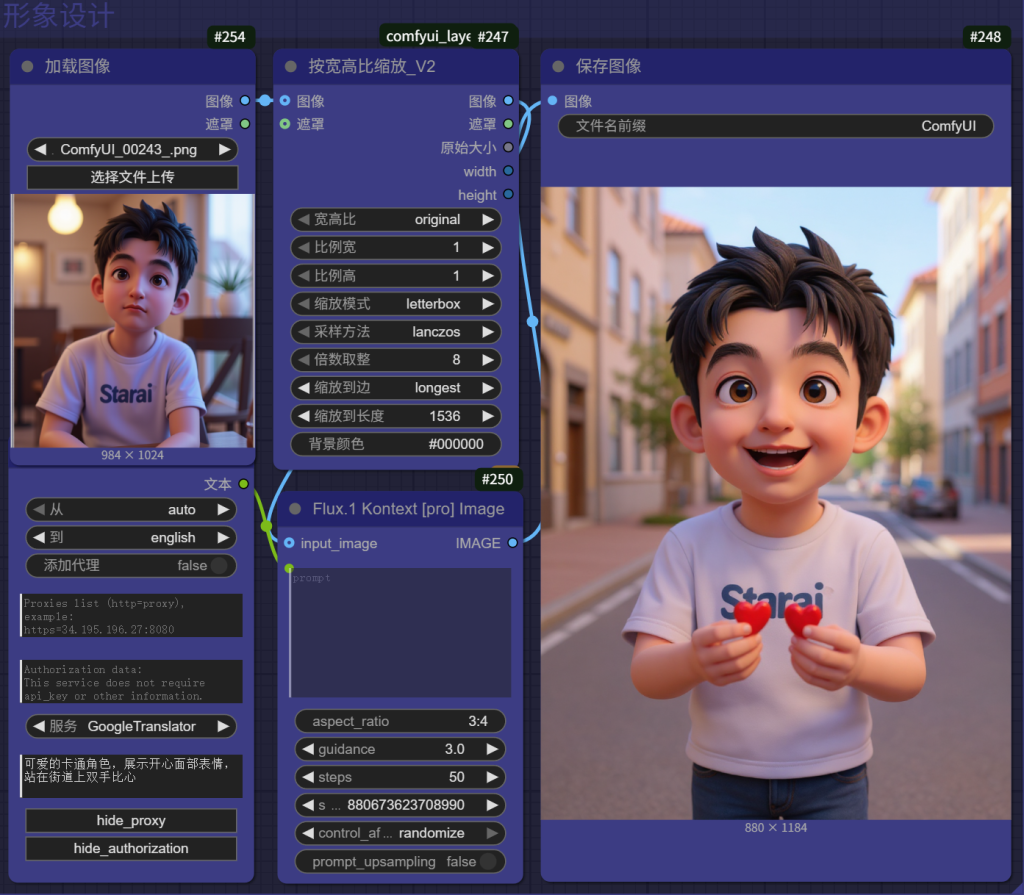Toggle the 添加代理 switch

(x=219, y=566)
